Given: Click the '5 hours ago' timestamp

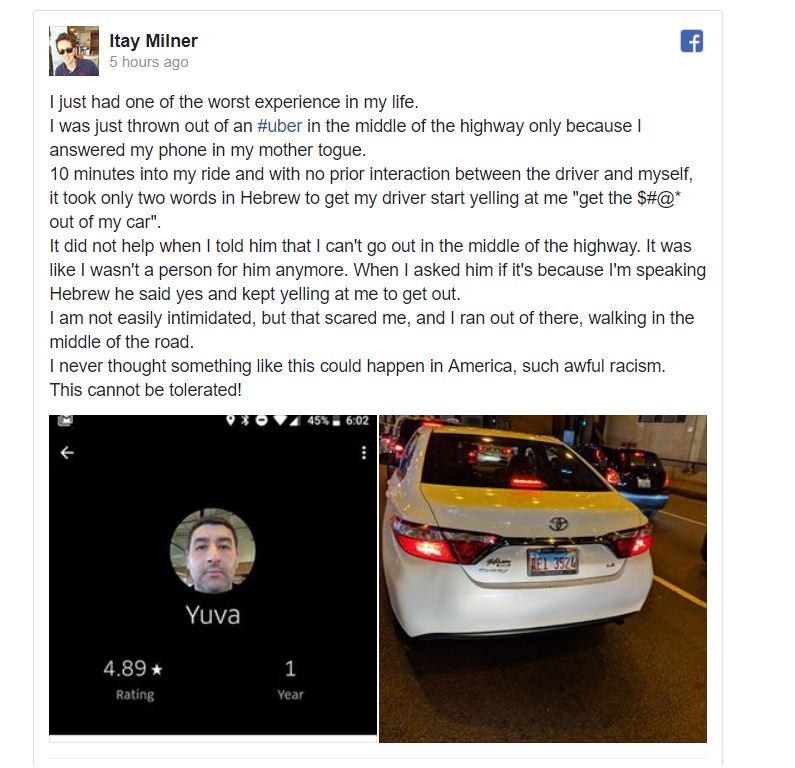Looking at the screenshot, I should (x=149, y=62).
